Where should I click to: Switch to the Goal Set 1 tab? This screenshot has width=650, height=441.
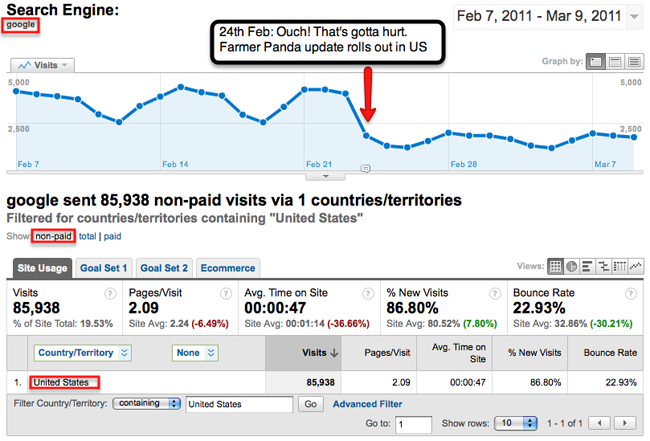[x=104, y=268]
